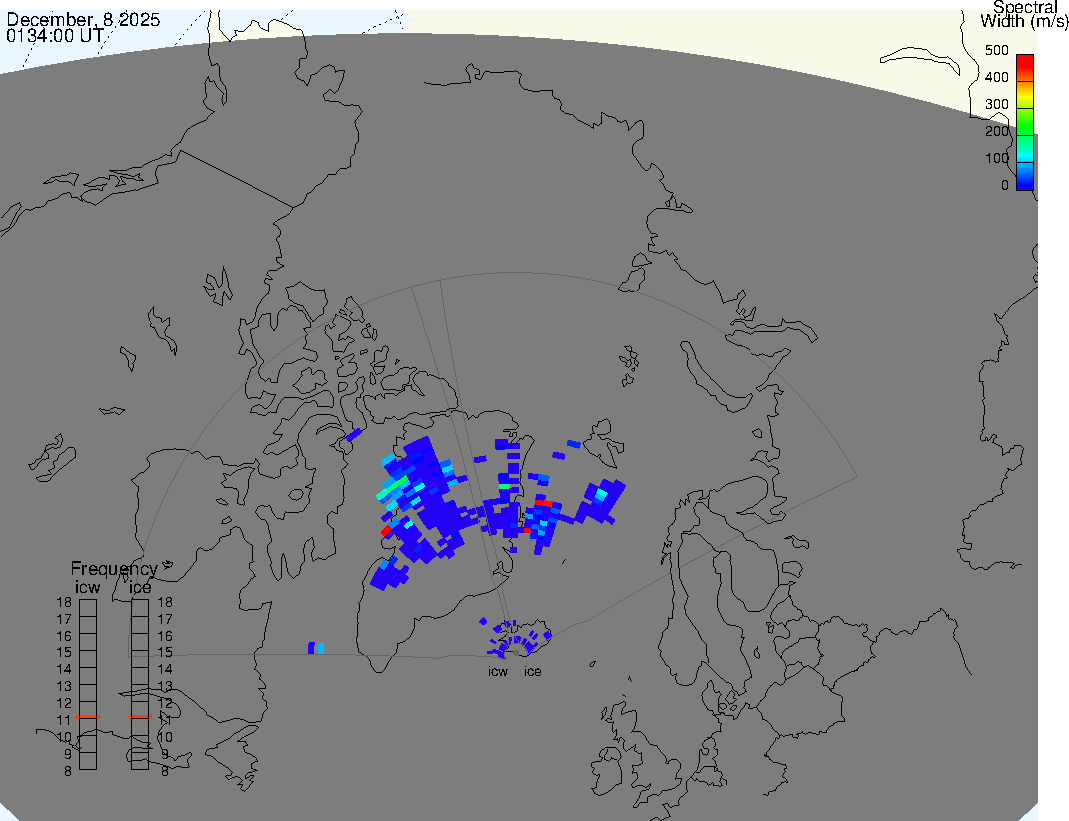Select 13 beside the icw frequency bar
The width and height of the screenshot is (1069, 821).
(x=64, y=687)
